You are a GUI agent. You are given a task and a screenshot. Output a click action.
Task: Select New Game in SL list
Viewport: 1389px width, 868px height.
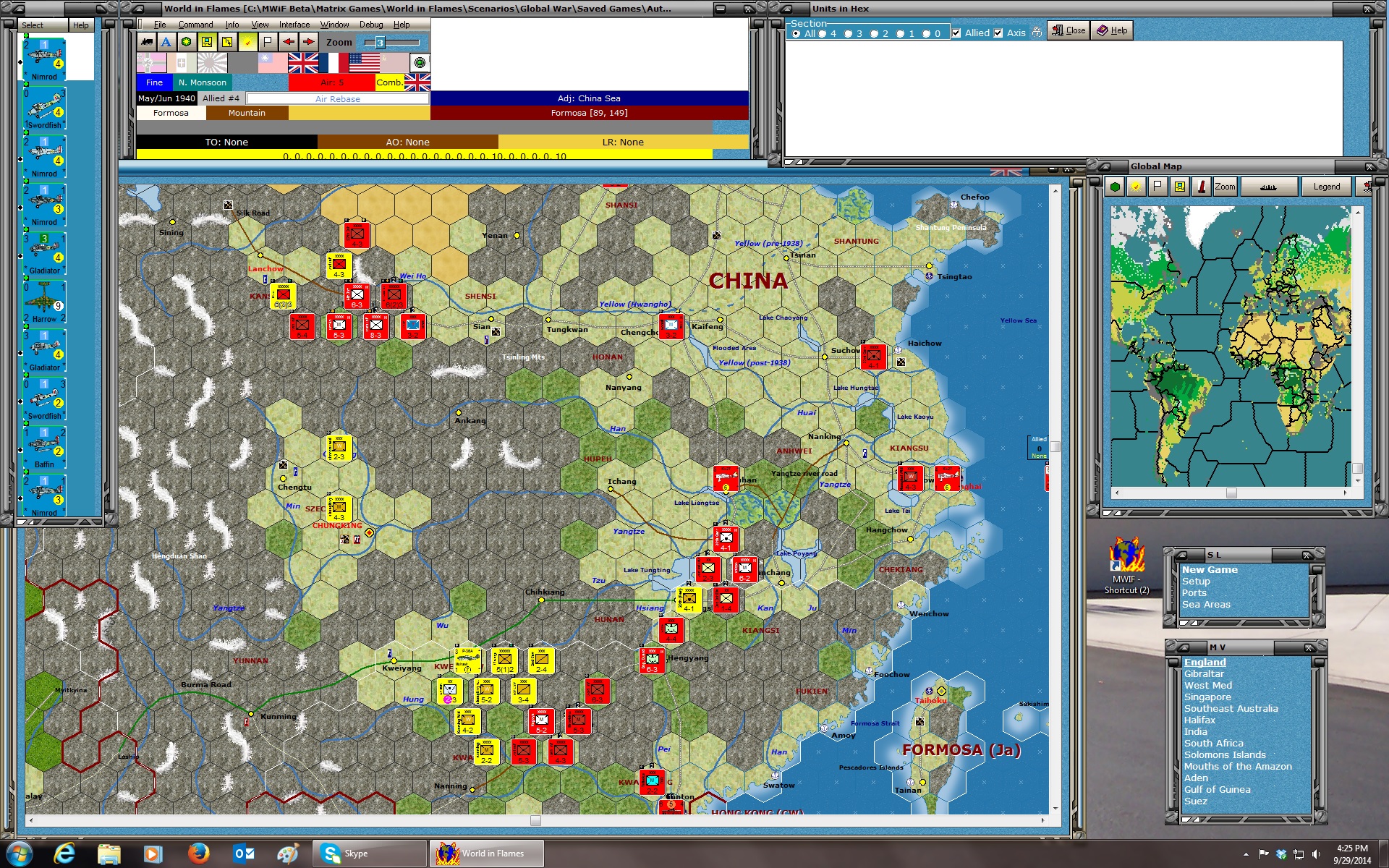click(x=1210, y=570)
